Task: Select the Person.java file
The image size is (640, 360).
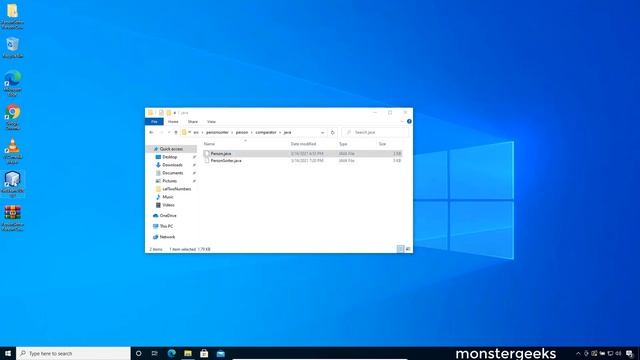Action: (x=302, y=153)
